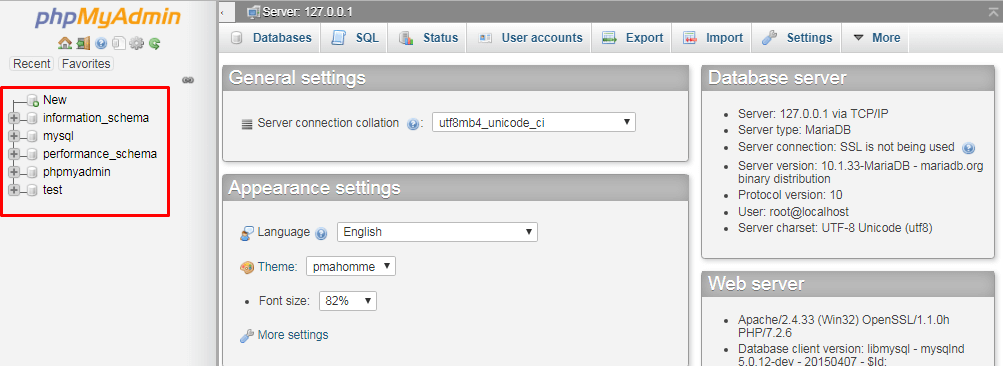Expand the performance_schema database node
Image resolution: width=1003 pixels, height=366 pixels.
[x=14, y=154]
